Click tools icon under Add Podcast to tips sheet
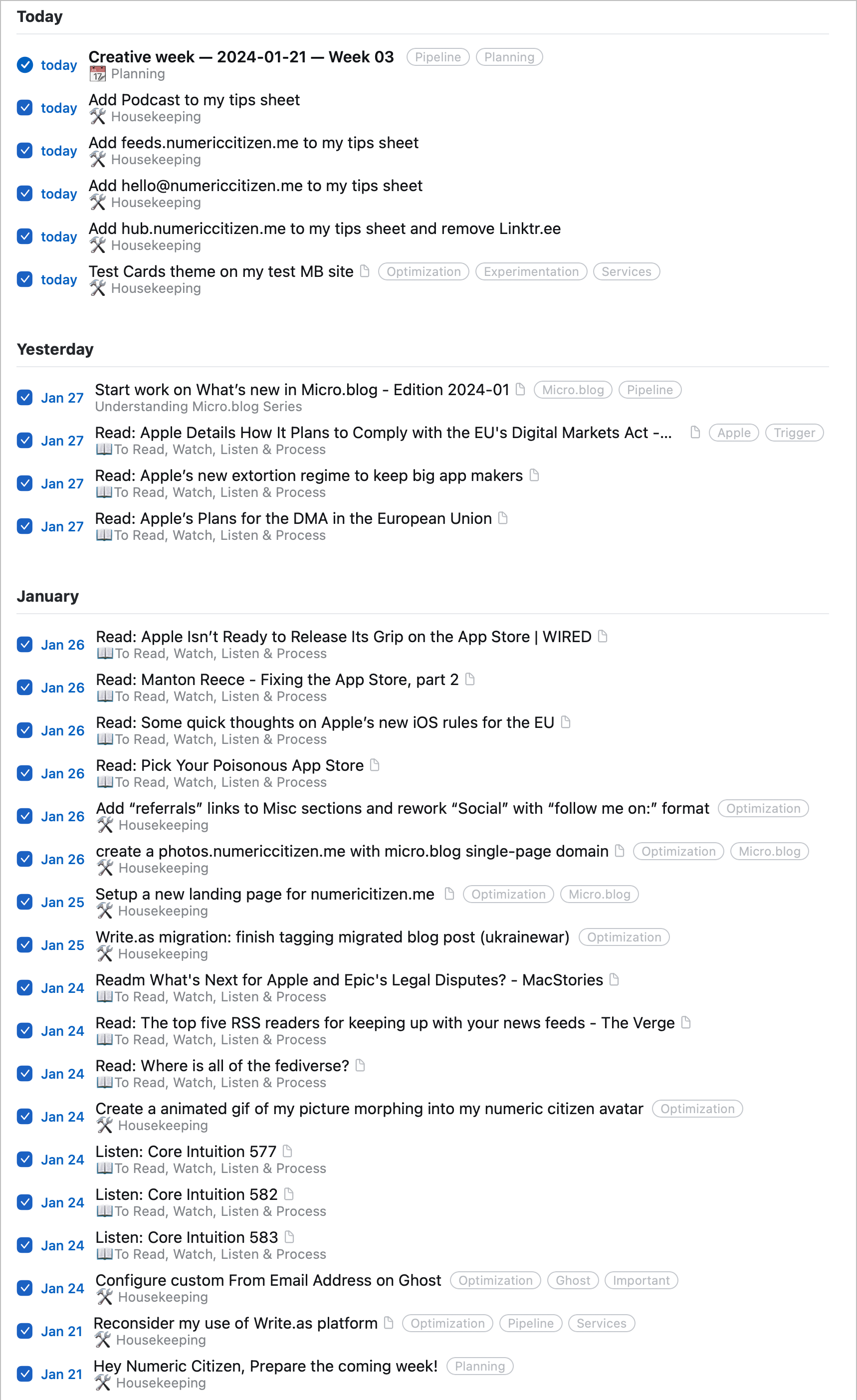The image size is (857, 1400). coord(98,116)
